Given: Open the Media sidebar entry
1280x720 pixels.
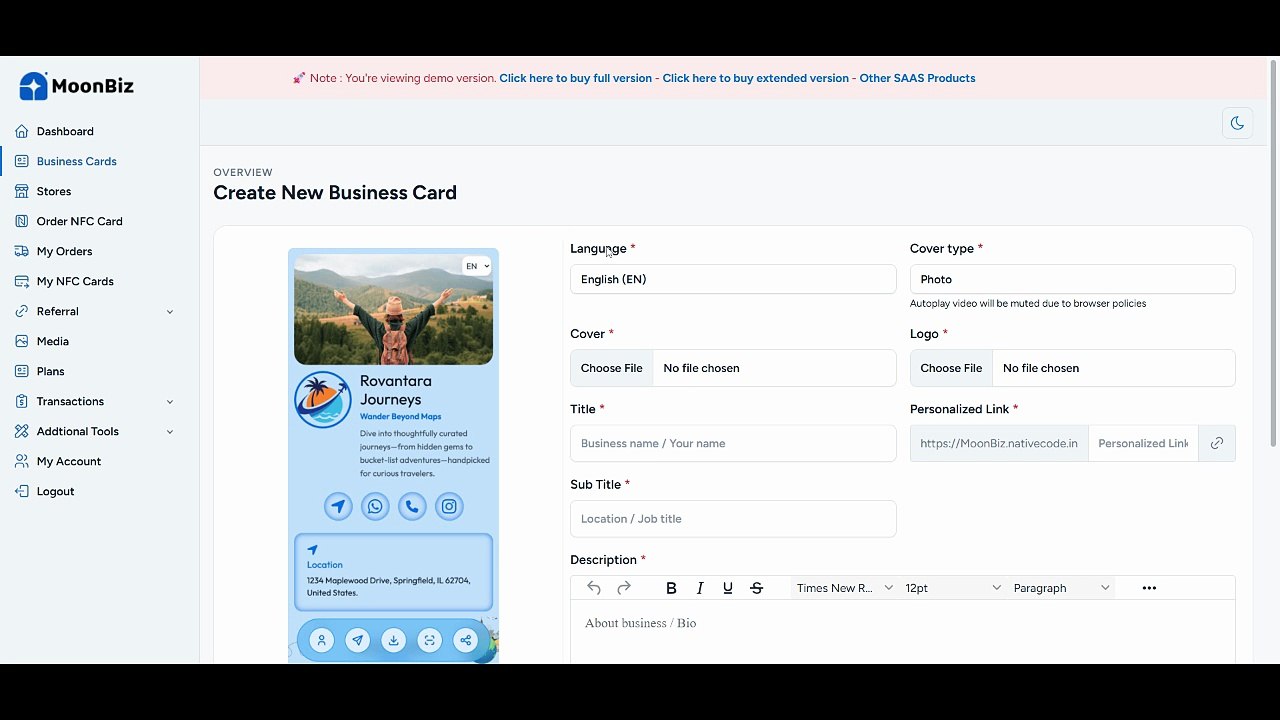Looking at the screenshot, I should [x=53, y=341].
